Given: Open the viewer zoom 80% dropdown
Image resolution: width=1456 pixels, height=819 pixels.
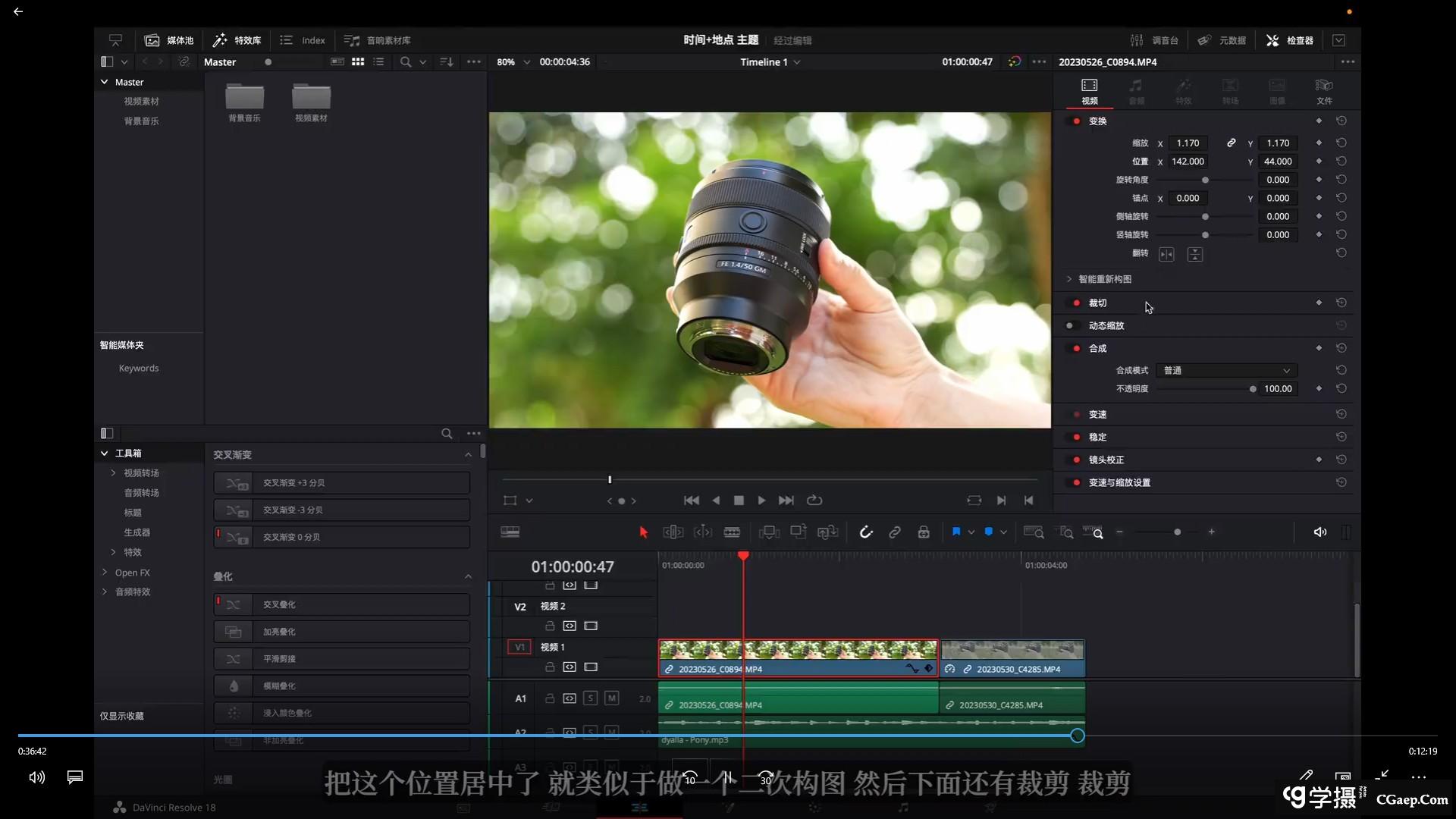Looking at the screenshot, I should pyautogui.click(x=526, y=62).
